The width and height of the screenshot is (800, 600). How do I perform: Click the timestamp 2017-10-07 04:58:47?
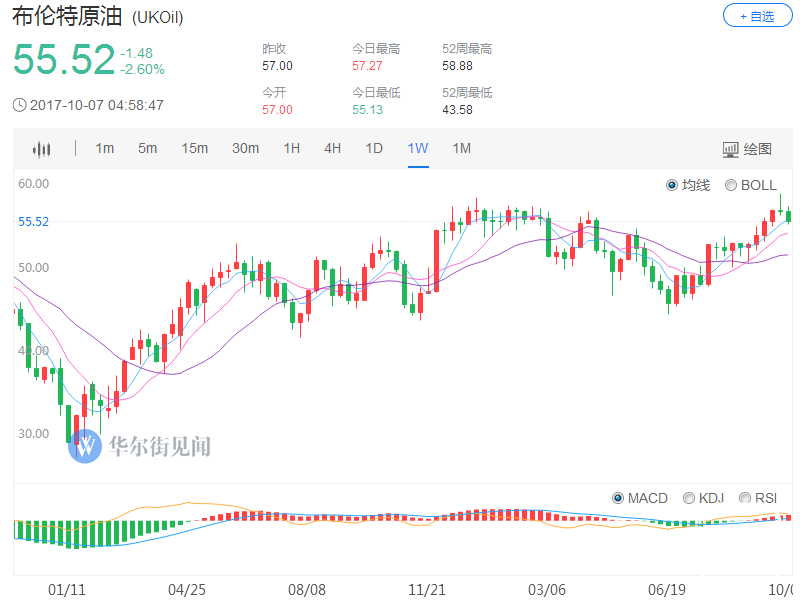point(97,105)
